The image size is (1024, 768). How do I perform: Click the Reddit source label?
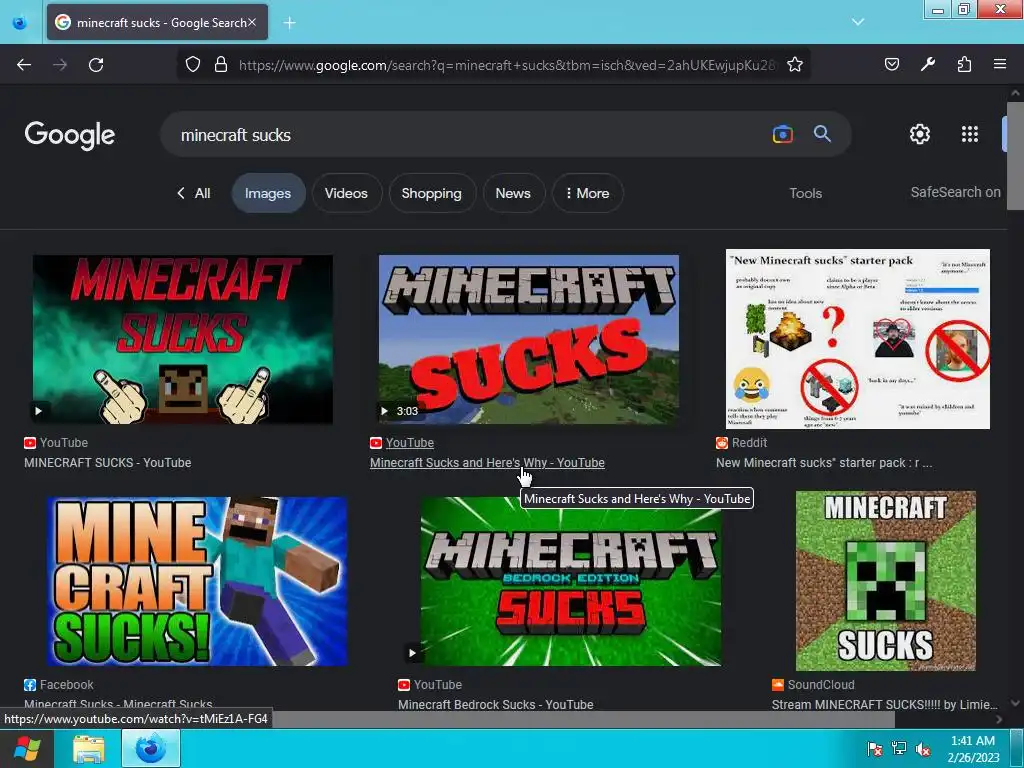(749, 443)
